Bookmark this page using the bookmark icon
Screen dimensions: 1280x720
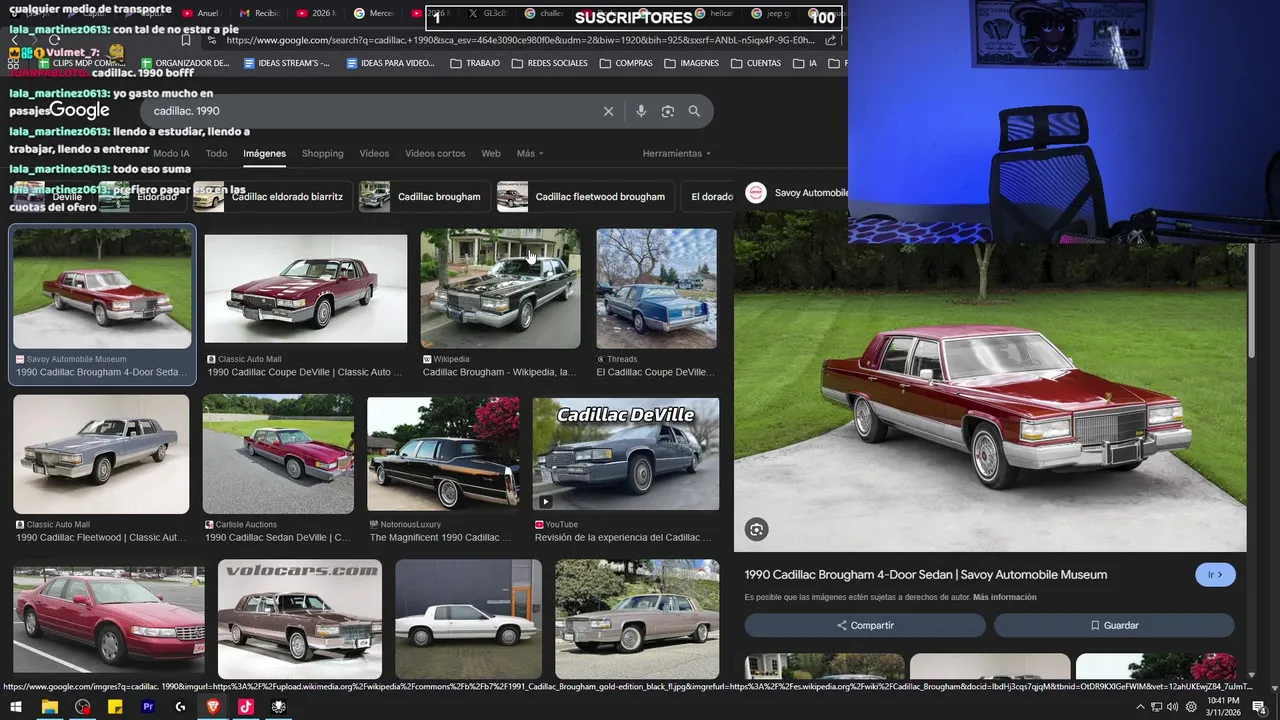(x=186, y=40)
